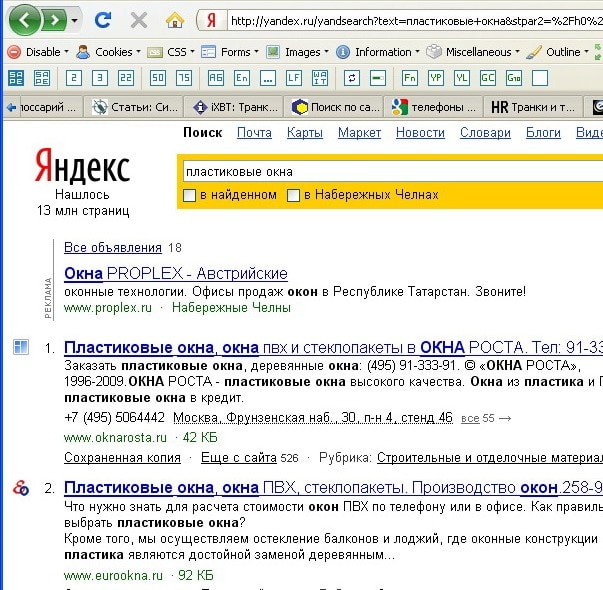This screenshot has width=603, height=590.
Task: Click the green Back arrow button
Action: [25, 19]
